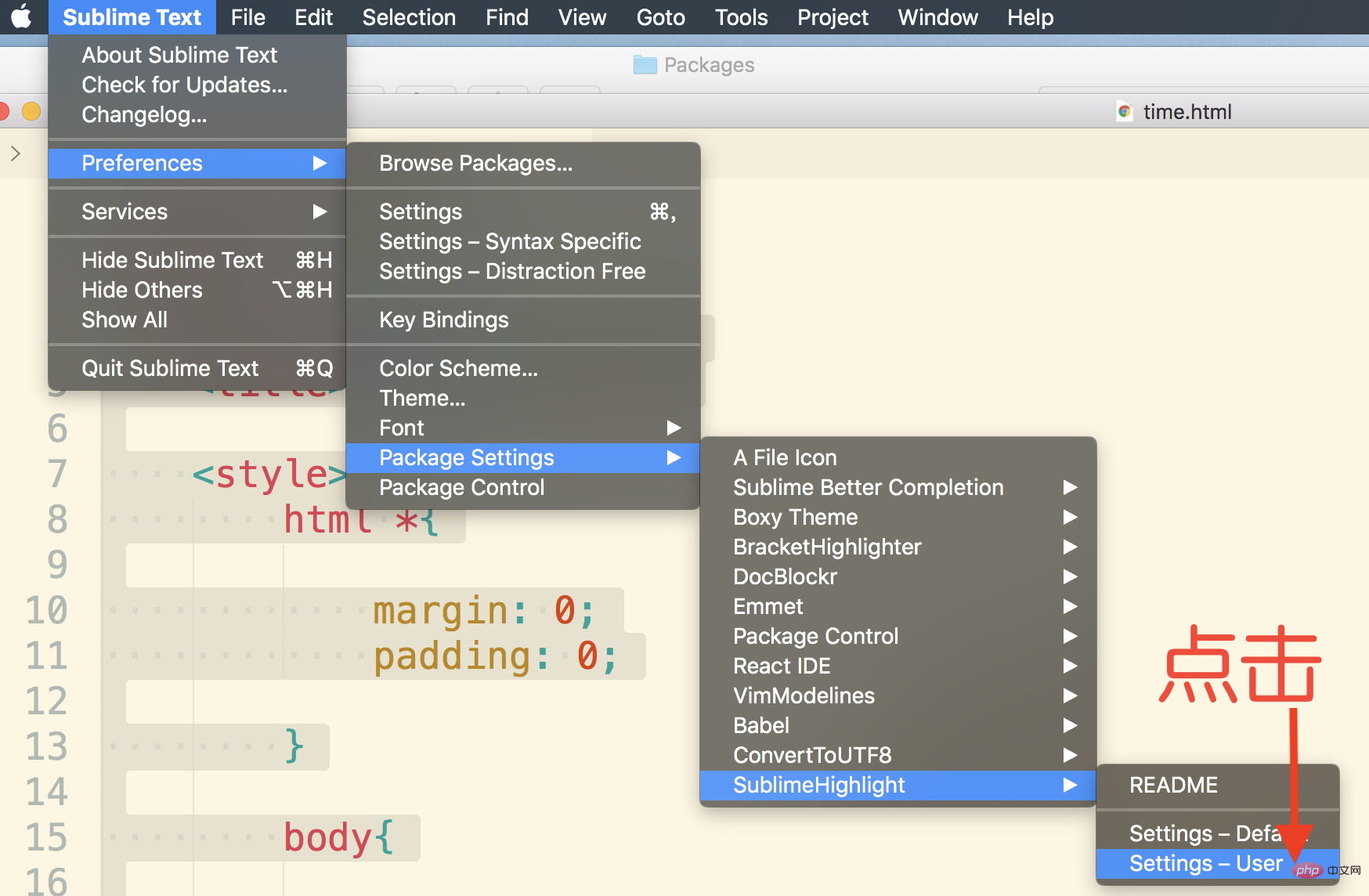Open the Help menu
This screenshot has width=1369, height=896.
coord(1030,17)
